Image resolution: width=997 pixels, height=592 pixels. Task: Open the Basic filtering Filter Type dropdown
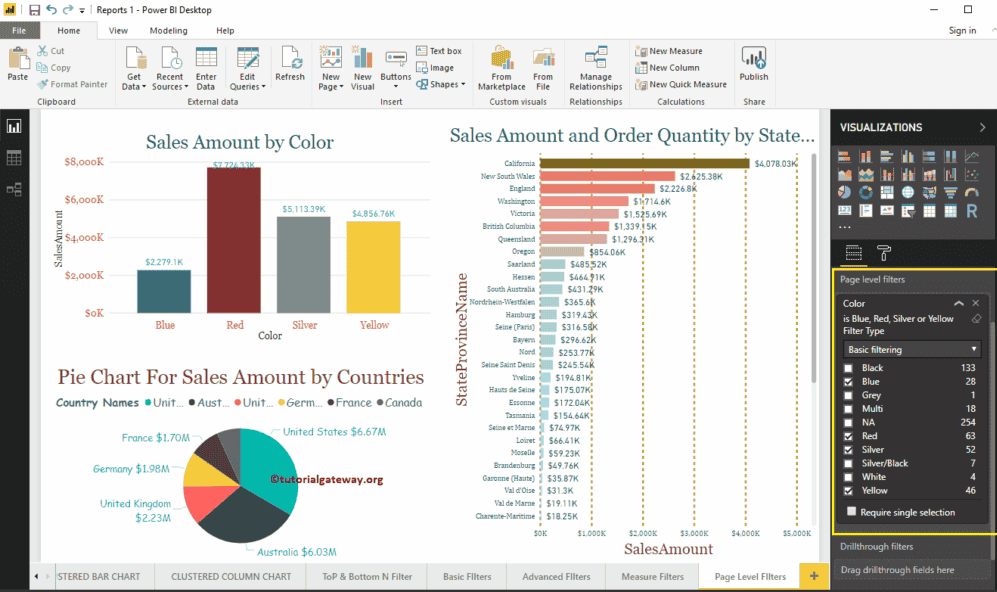pos(912,348)
